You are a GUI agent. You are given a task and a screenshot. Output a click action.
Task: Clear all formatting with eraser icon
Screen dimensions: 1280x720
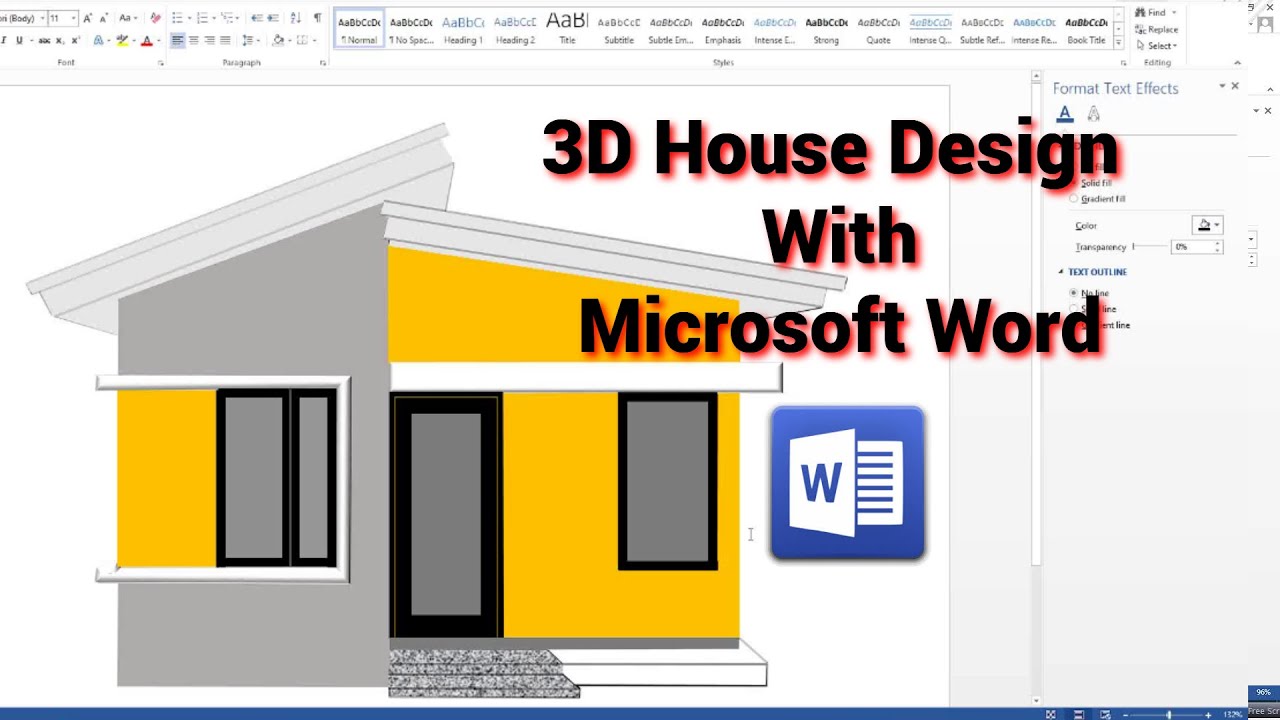(x=155, y=18)
